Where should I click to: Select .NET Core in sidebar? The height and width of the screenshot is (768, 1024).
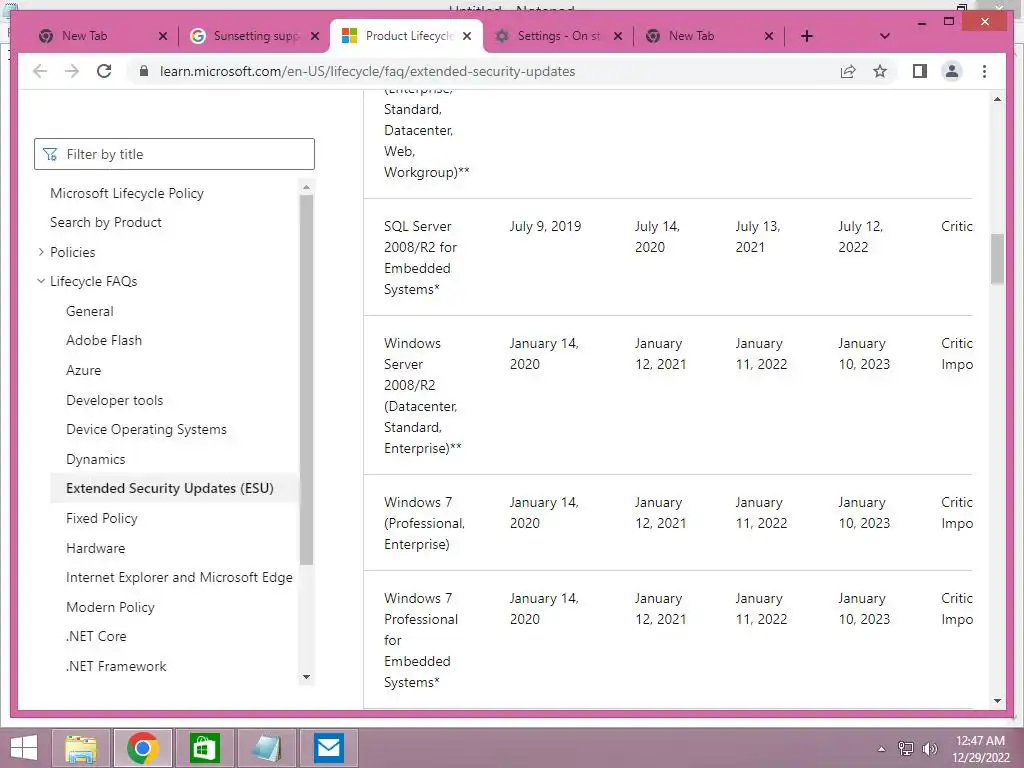pyautogui.click(x=96, y=636)
